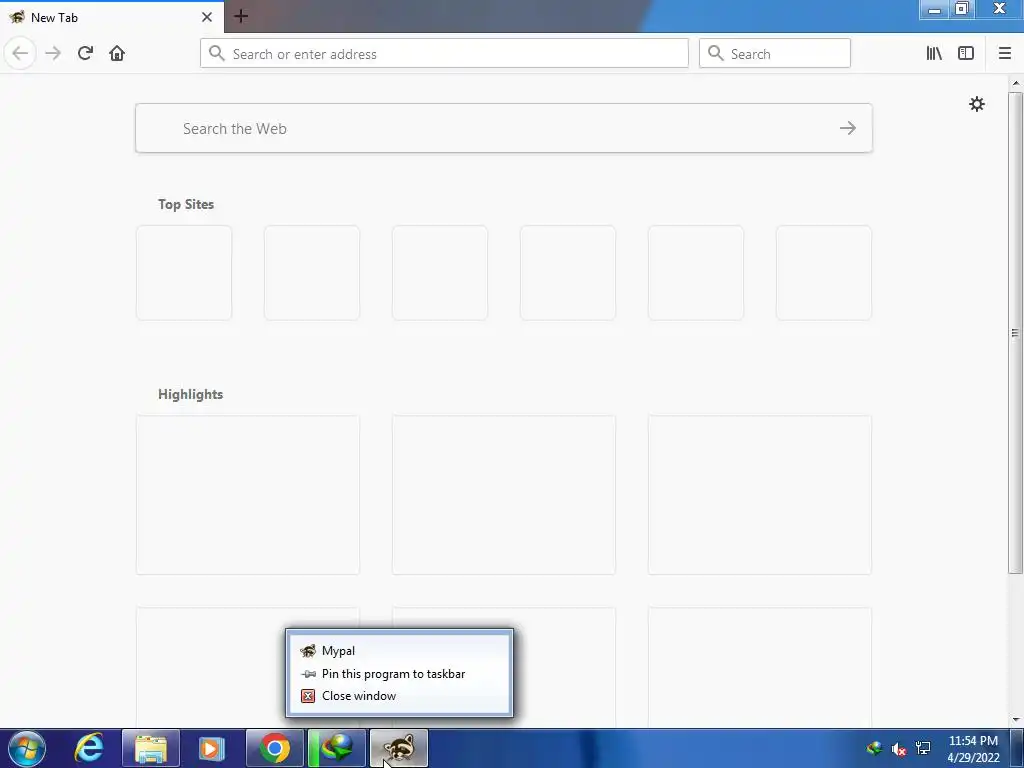Choose Mypal in the jump list

click(399, 650)
